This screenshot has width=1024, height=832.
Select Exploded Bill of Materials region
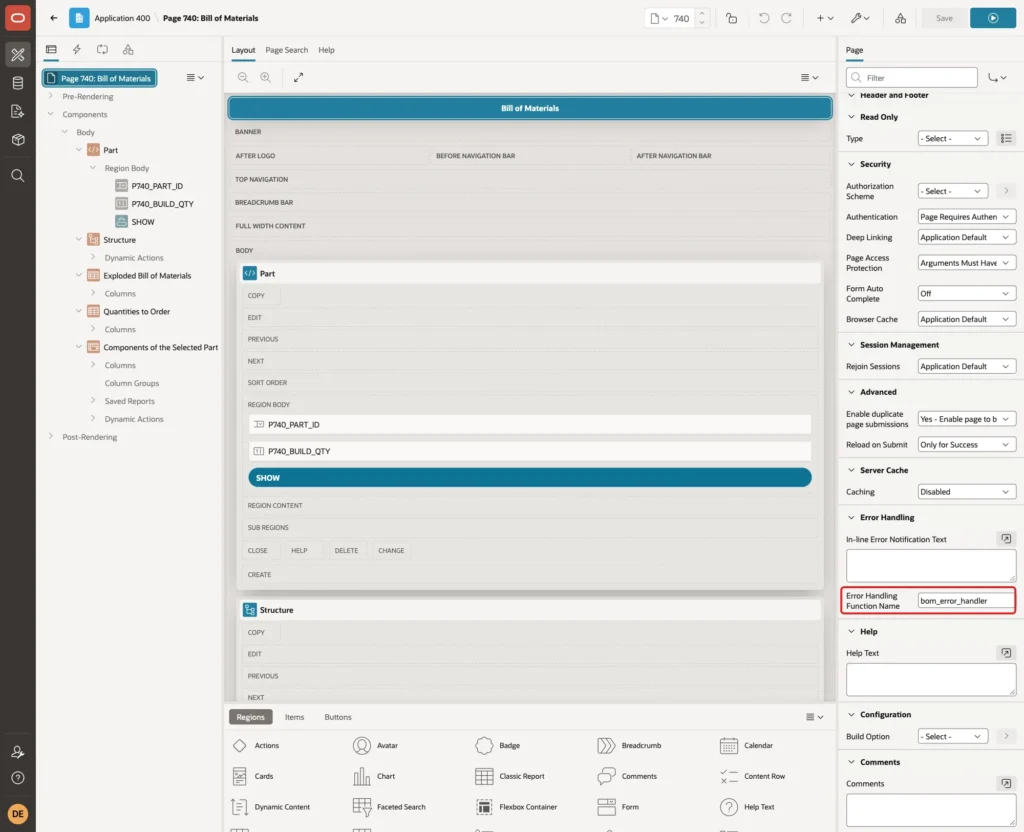tap(147, 276)
